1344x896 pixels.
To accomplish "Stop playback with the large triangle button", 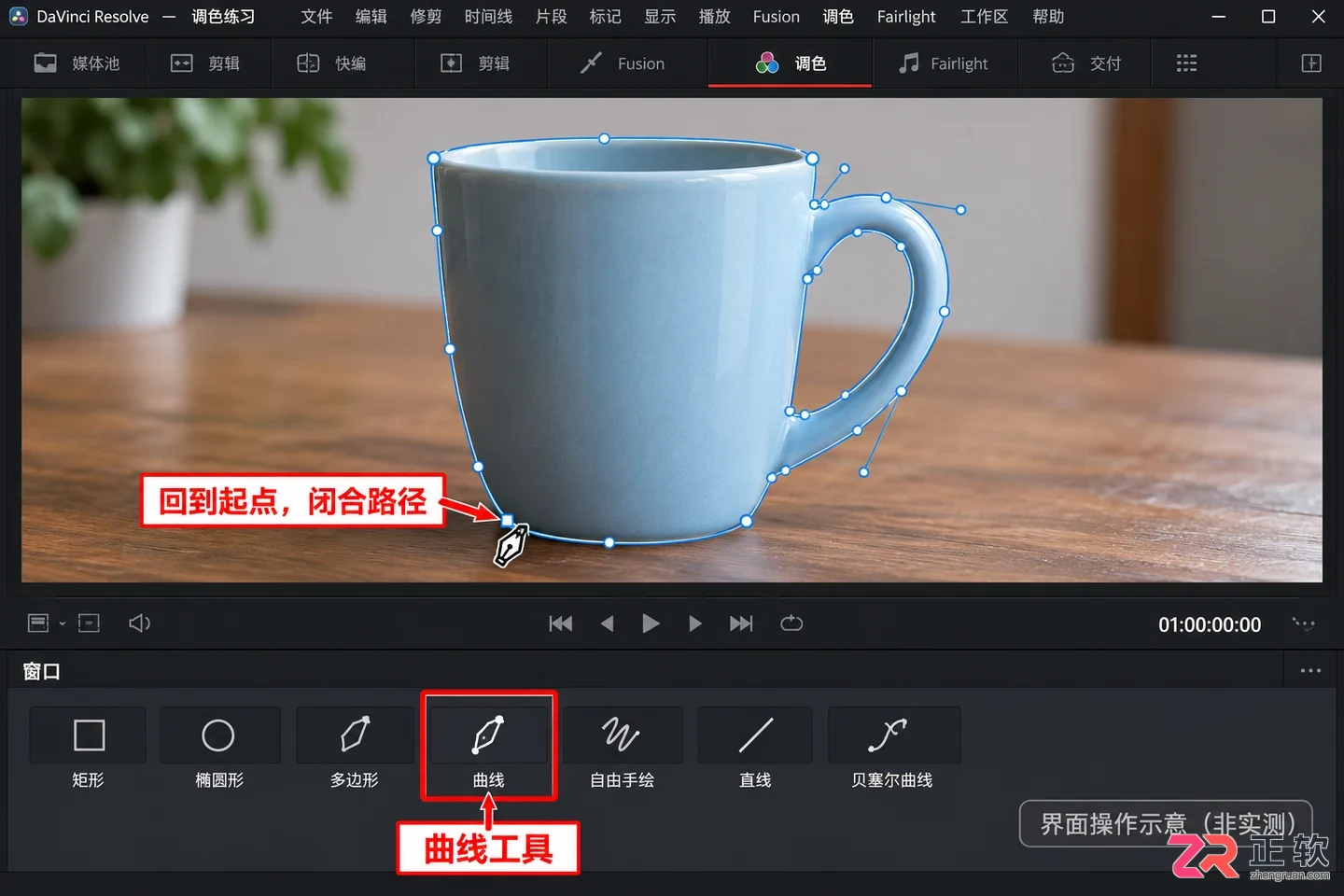I will (651, 623).
